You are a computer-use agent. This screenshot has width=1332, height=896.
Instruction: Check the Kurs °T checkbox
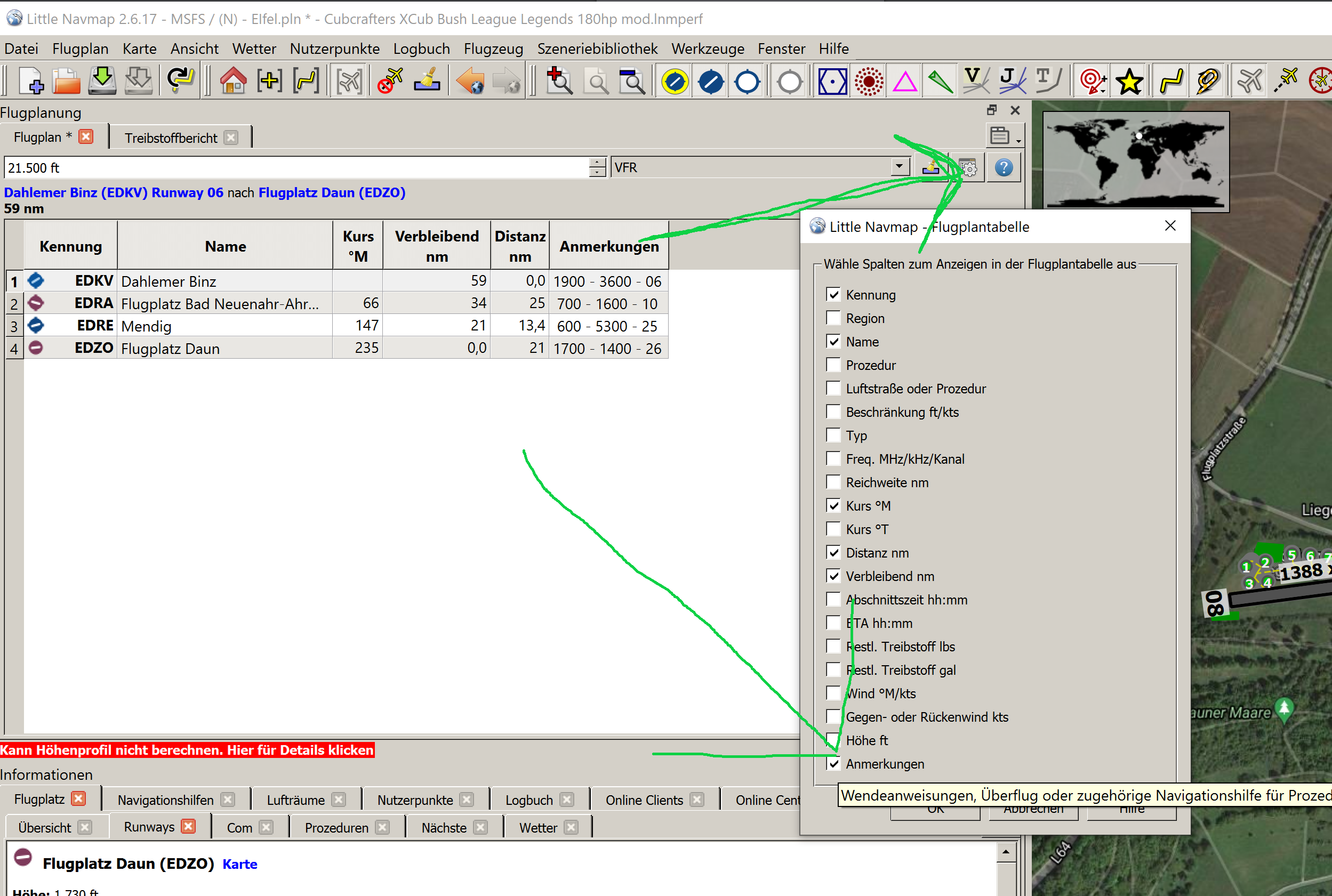(833, 529)
